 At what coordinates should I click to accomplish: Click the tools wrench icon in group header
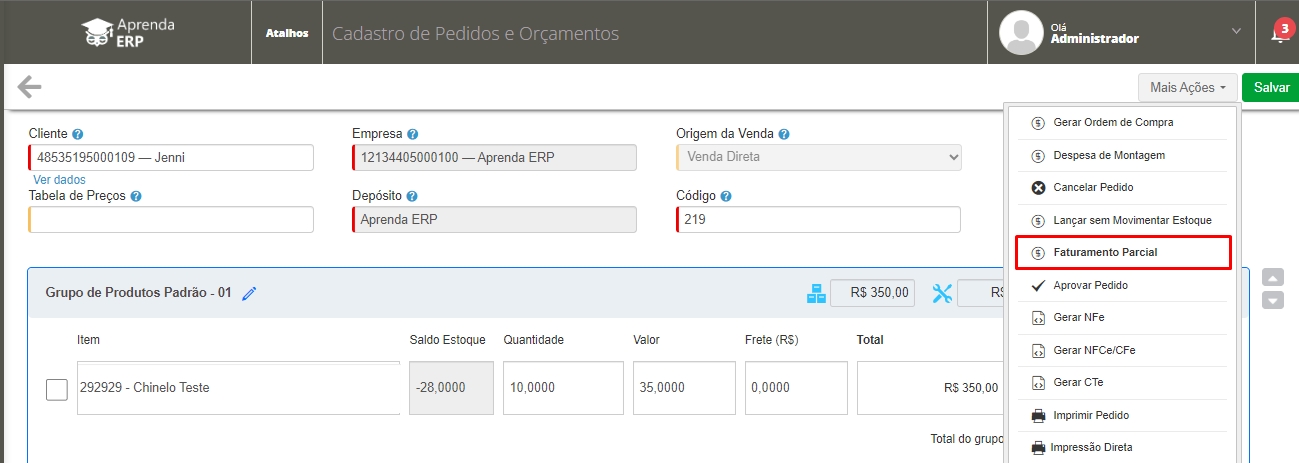coord(942,293)
